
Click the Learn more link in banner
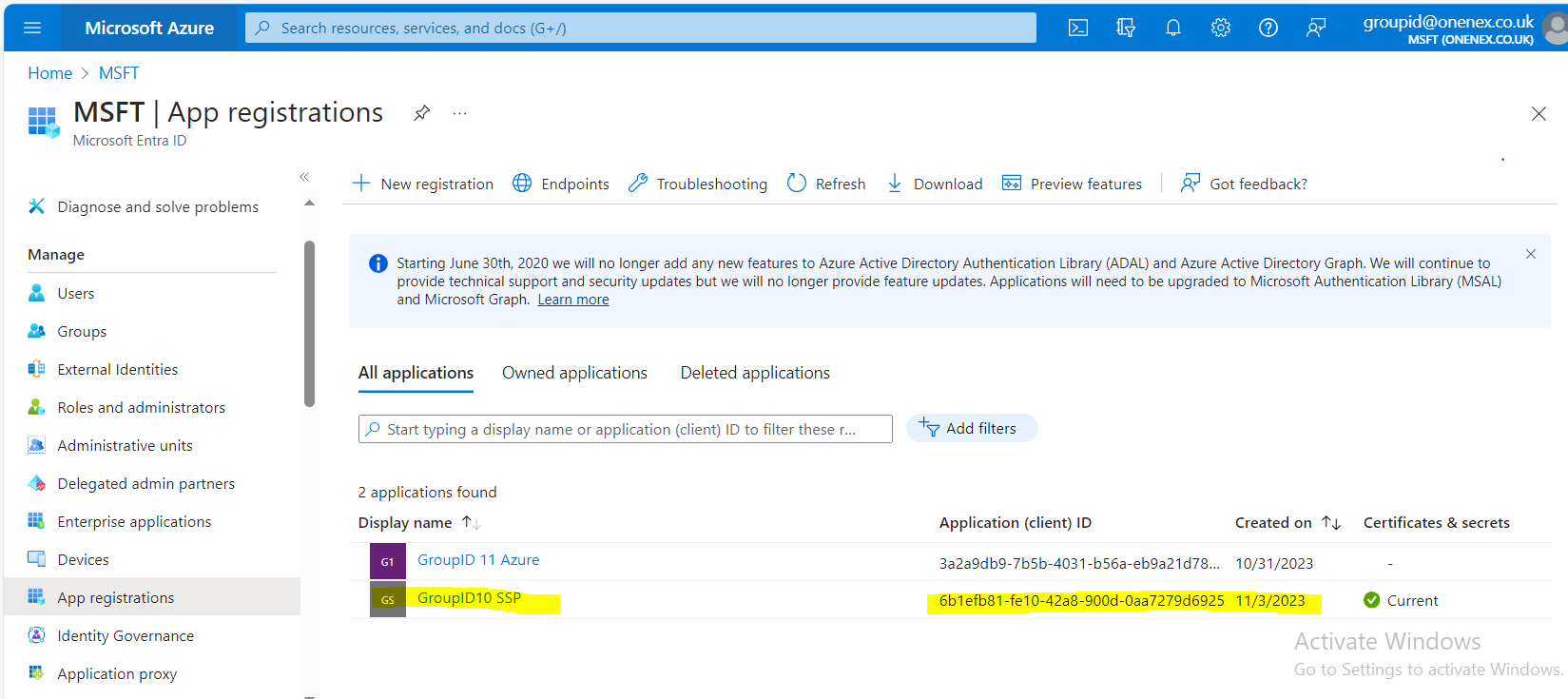573,300
